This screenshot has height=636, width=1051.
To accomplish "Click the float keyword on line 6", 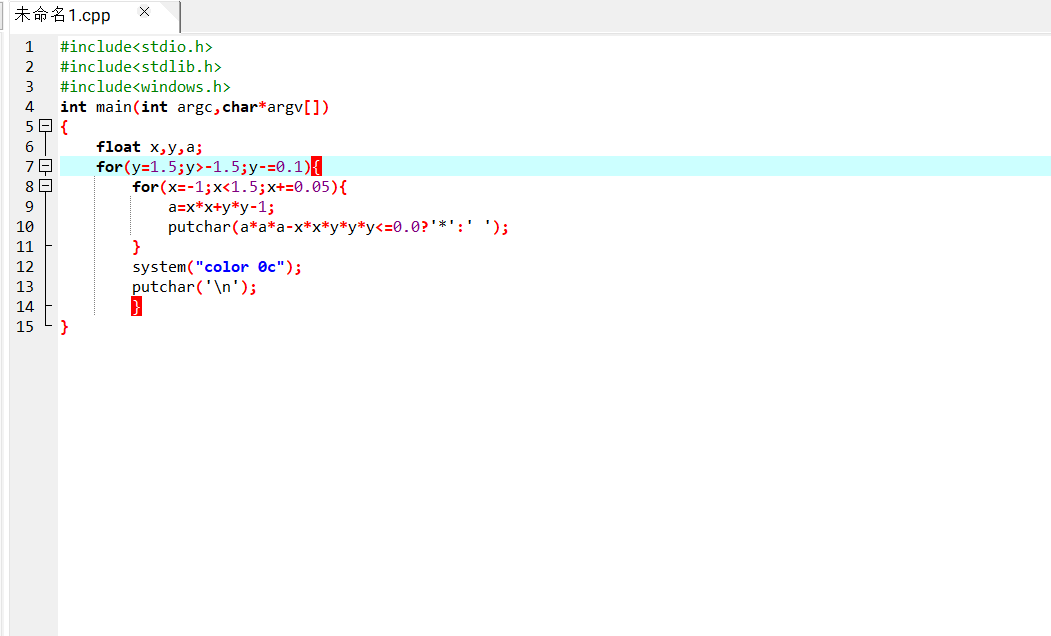I will [x=118, y=147].
